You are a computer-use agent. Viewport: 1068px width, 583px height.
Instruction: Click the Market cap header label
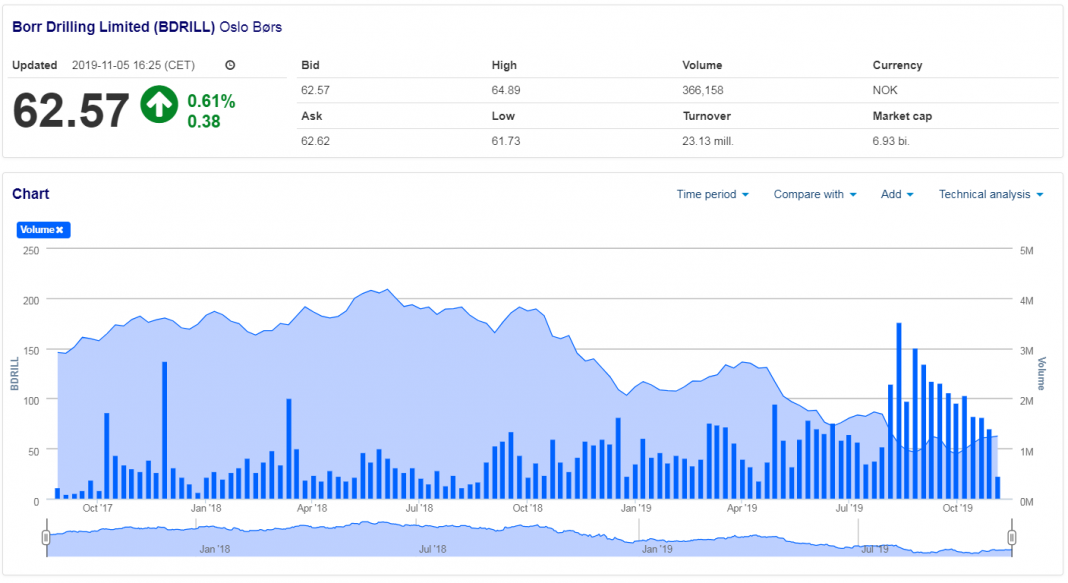click(902, 116)
